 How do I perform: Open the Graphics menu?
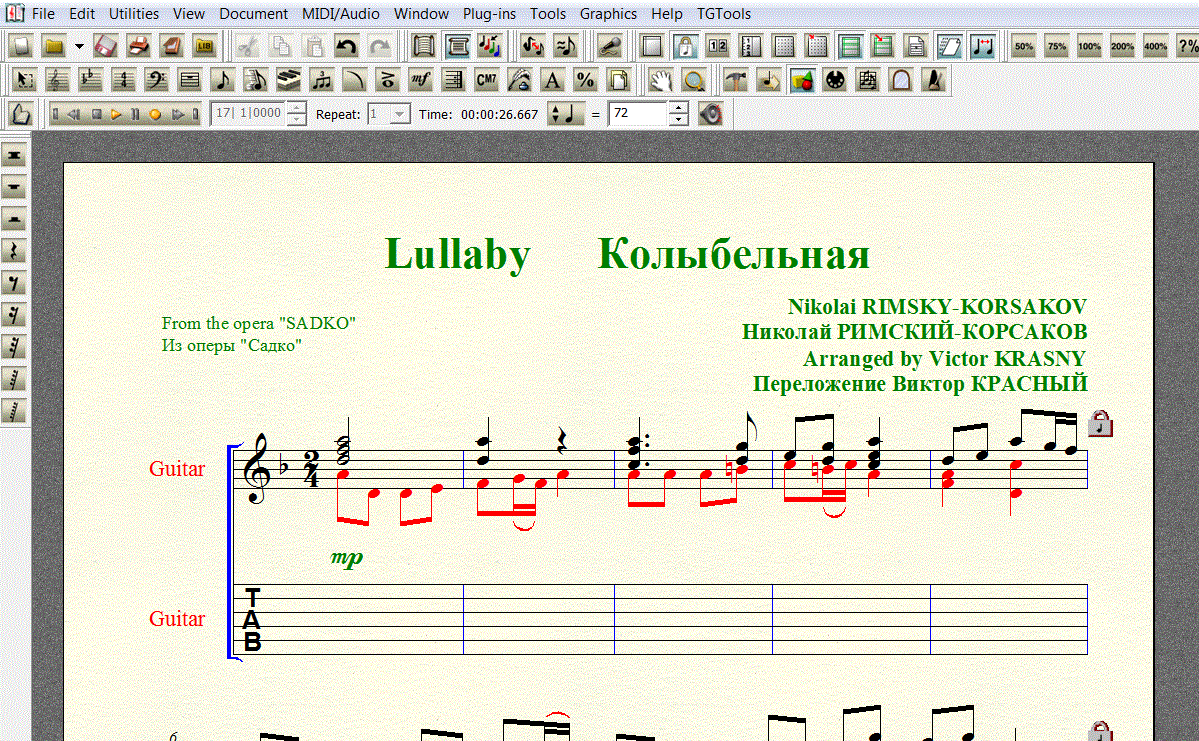click(x=608, y=14)
